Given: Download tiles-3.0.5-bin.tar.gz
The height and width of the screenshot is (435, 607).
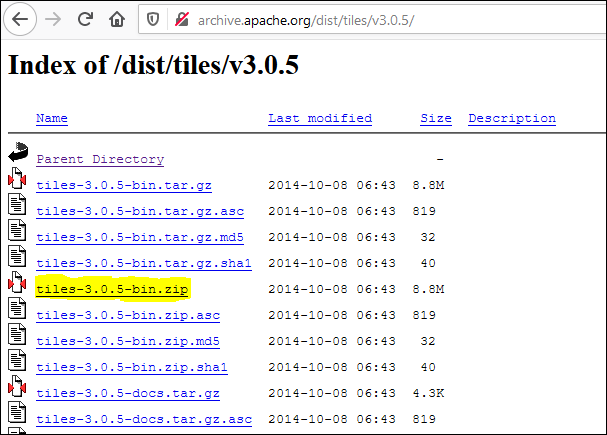Looking at the screenshot, I should click(x=124, y=185).
